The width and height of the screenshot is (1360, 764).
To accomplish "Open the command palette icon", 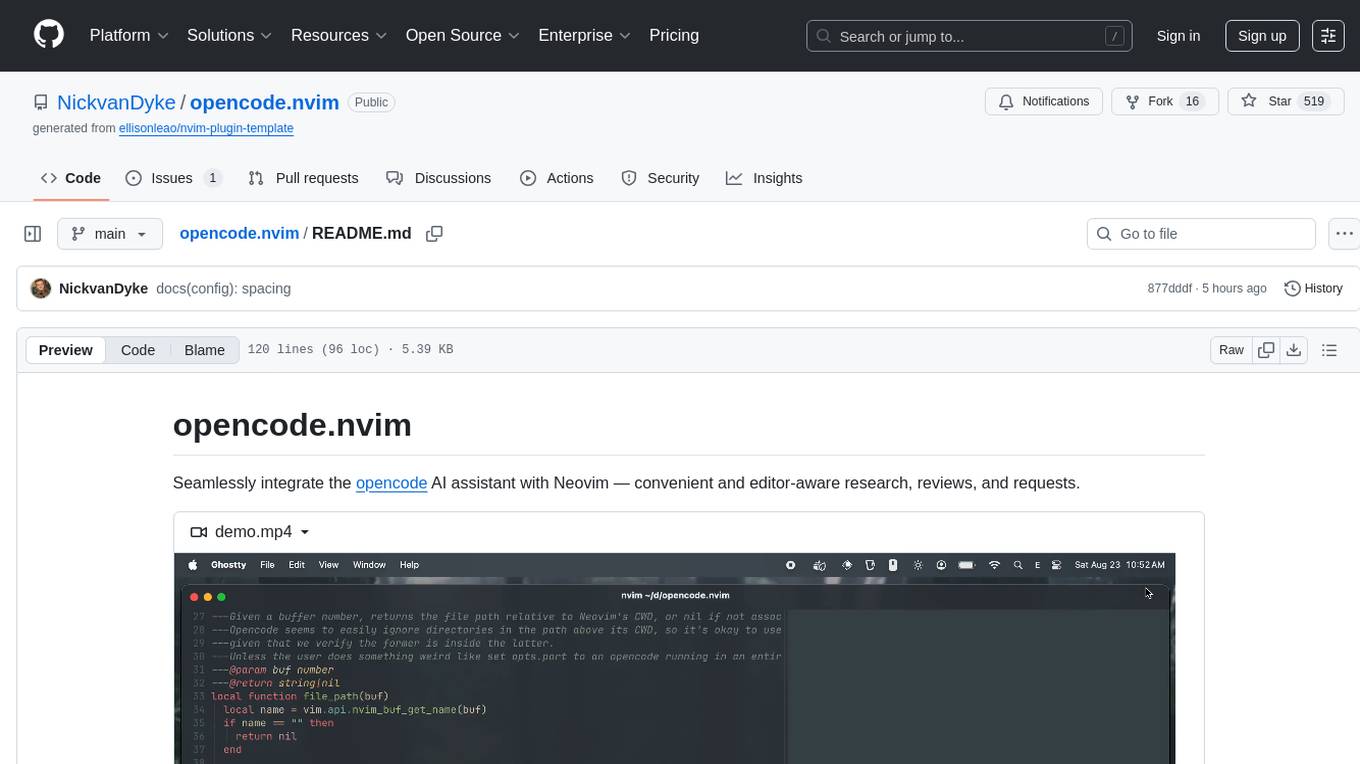I will click(x=1328, y=35).
